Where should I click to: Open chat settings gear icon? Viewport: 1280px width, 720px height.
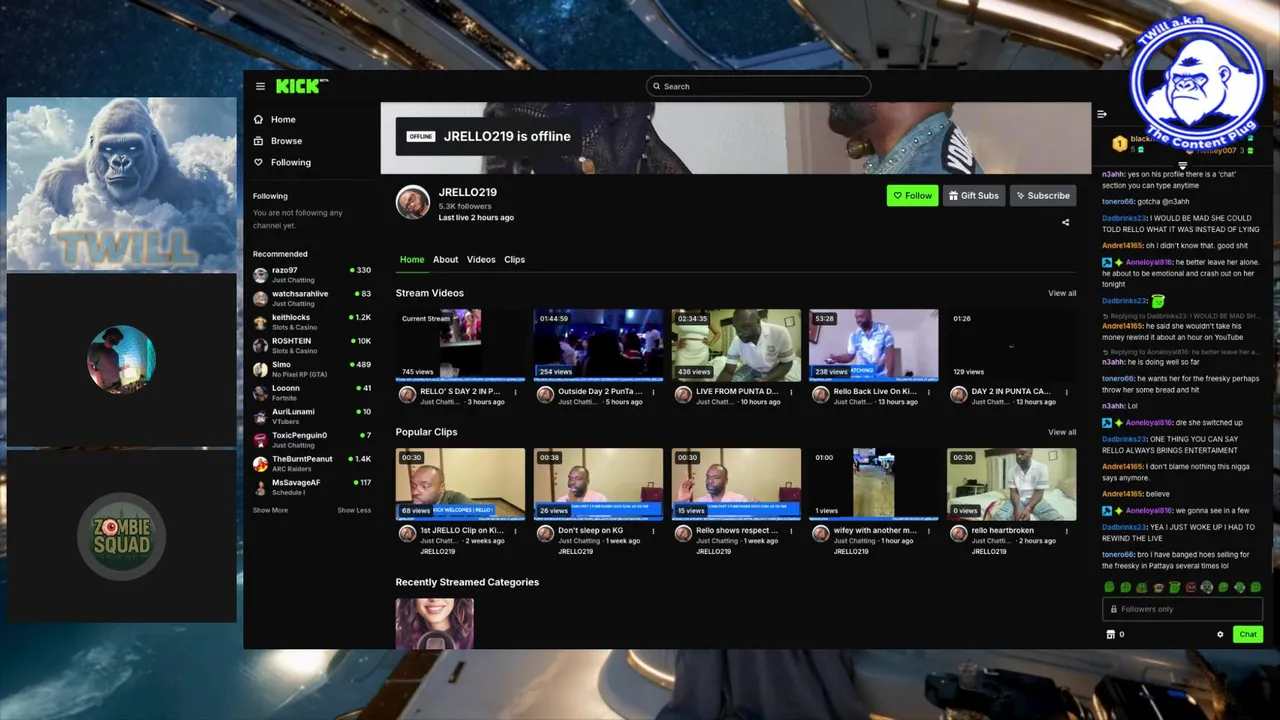(x=1220, y=634)
